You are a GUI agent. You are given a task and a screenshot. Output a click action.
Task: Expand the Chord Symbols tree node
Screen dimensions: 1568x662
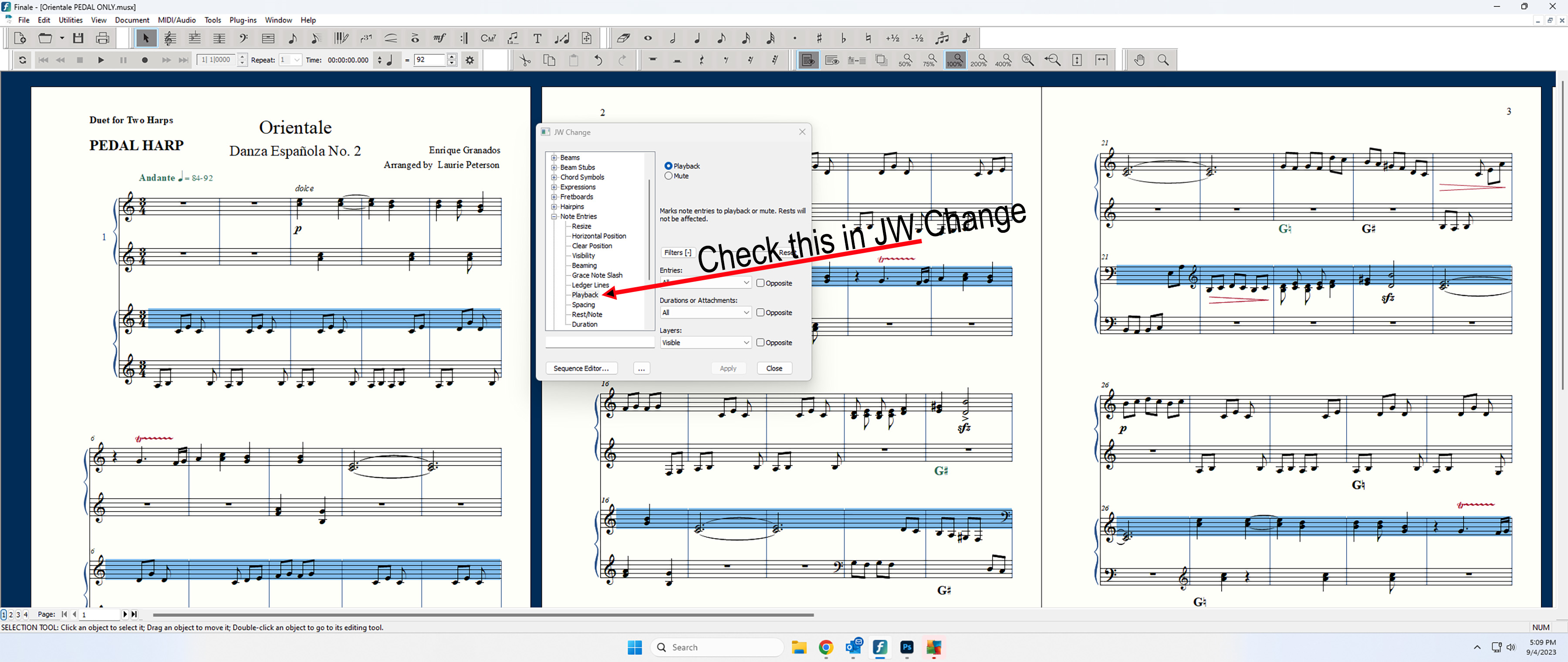tap(554, 177)
